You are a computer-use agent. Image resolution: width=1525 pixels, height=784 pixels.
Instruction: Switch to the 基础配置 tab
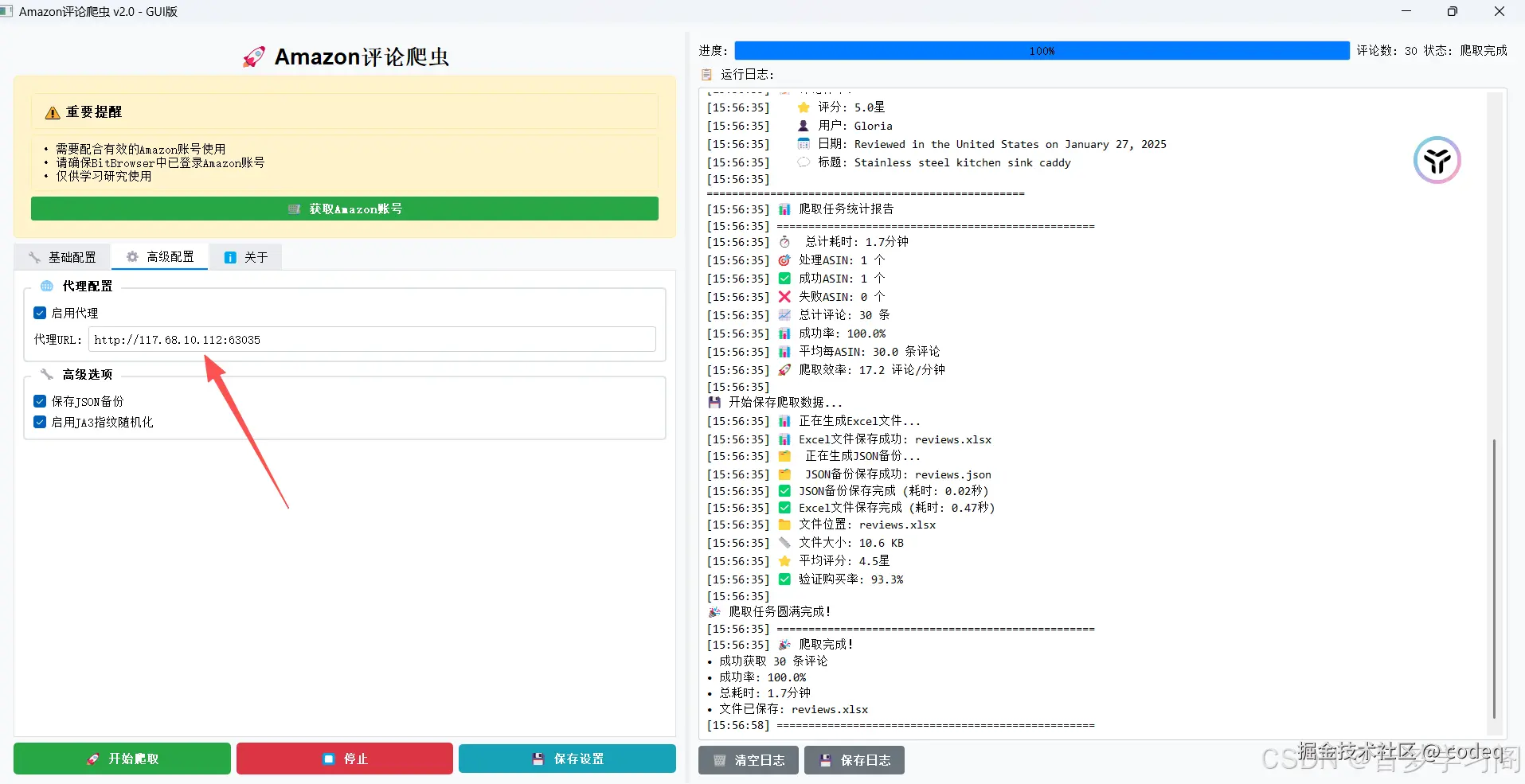(62, 257)
